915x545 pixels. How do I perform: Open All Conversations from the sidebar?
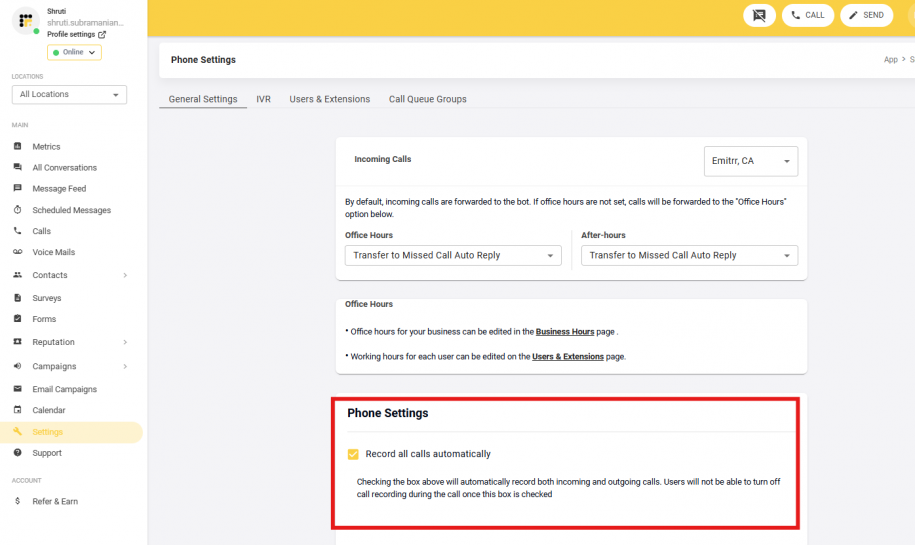click(64, 167)
